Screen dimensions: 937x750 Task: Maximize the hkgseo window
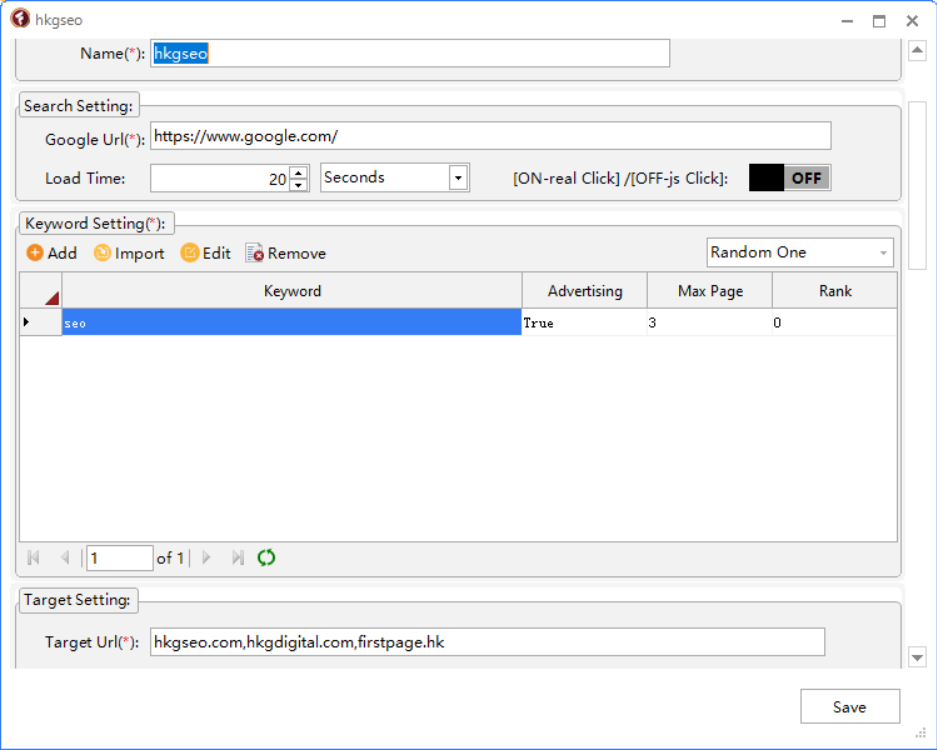pos(879,21)
